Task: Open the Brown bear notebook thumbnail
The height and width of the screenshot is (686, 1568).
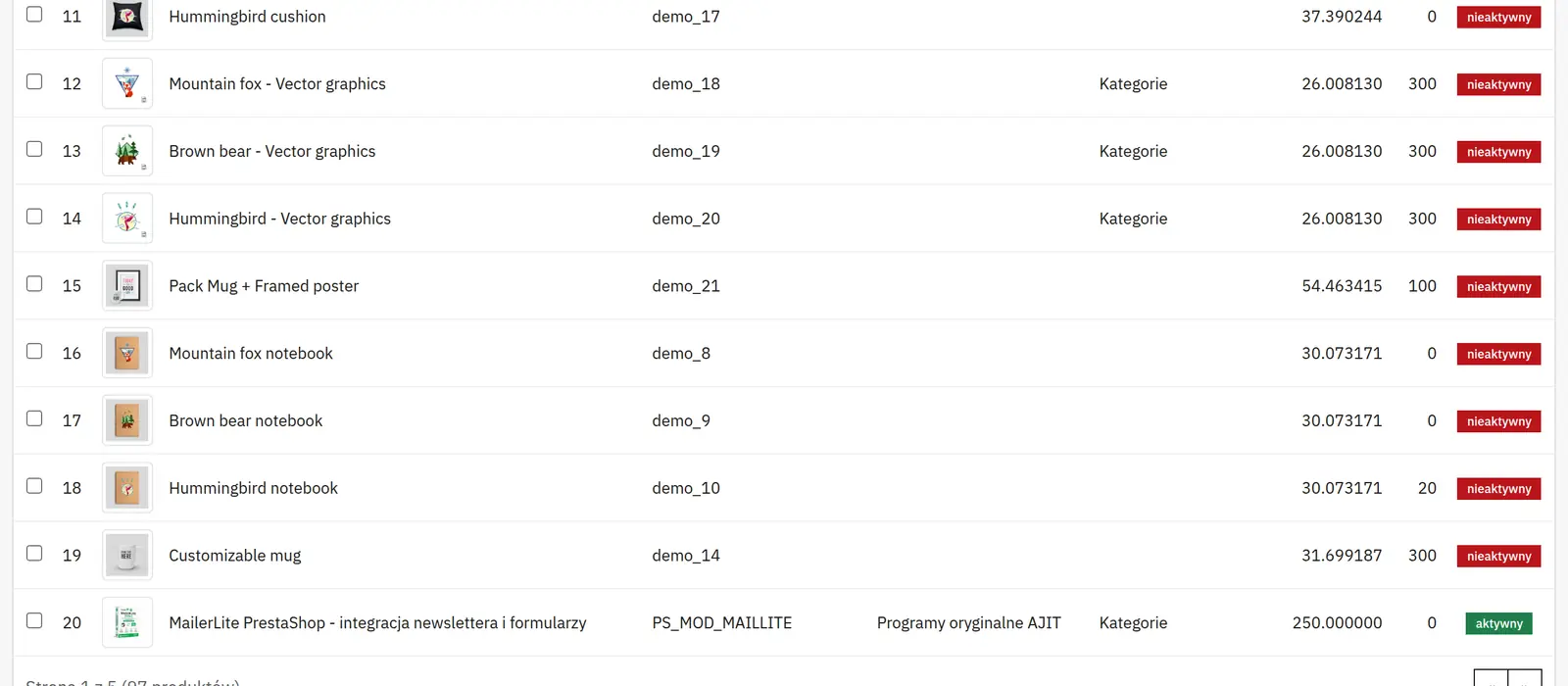Action: [x=127, y=420]
